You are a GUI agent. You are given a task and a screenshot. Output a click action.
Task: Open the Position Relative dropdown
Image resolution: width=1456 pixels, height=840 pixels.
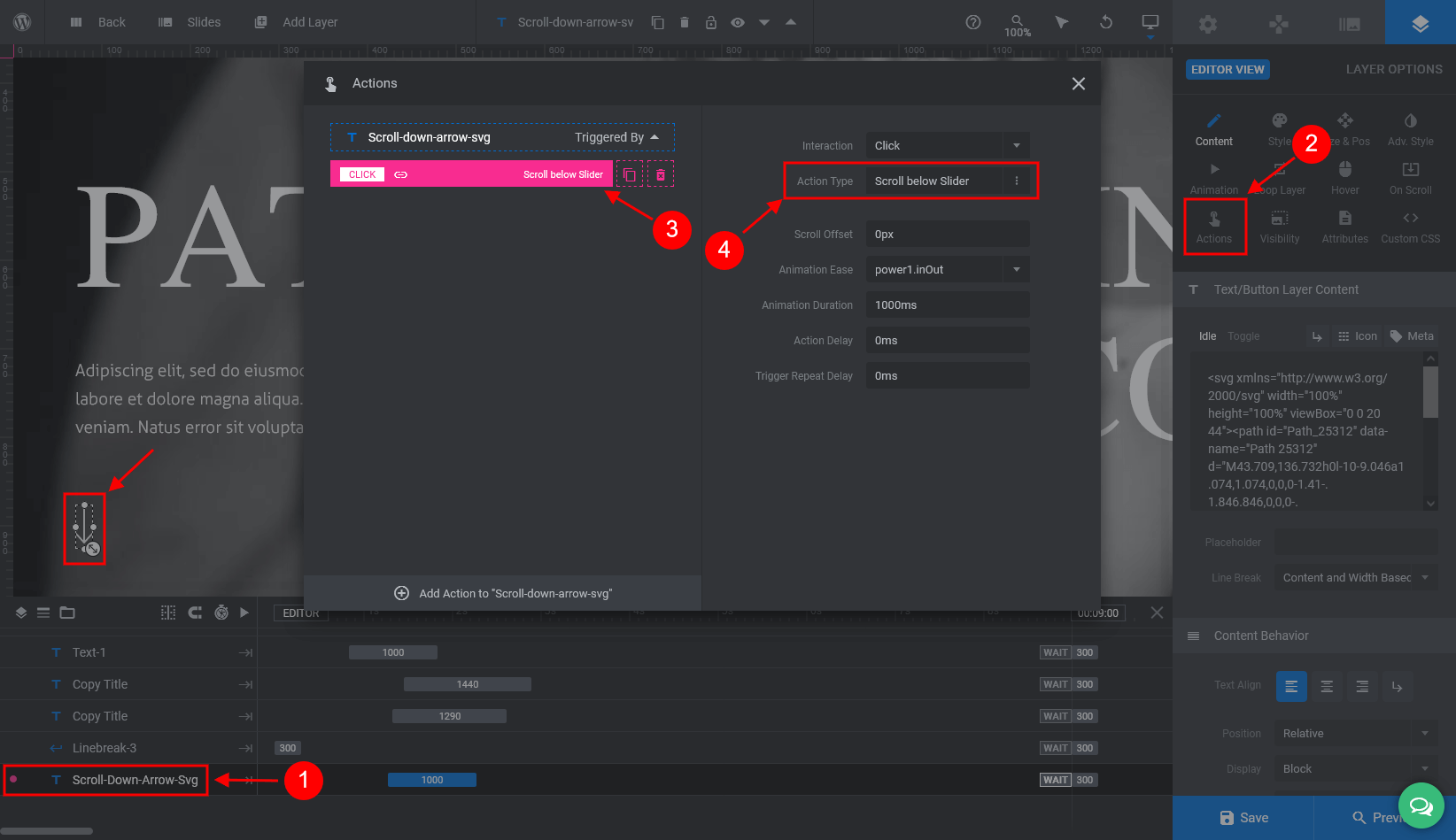point(1356,734)
